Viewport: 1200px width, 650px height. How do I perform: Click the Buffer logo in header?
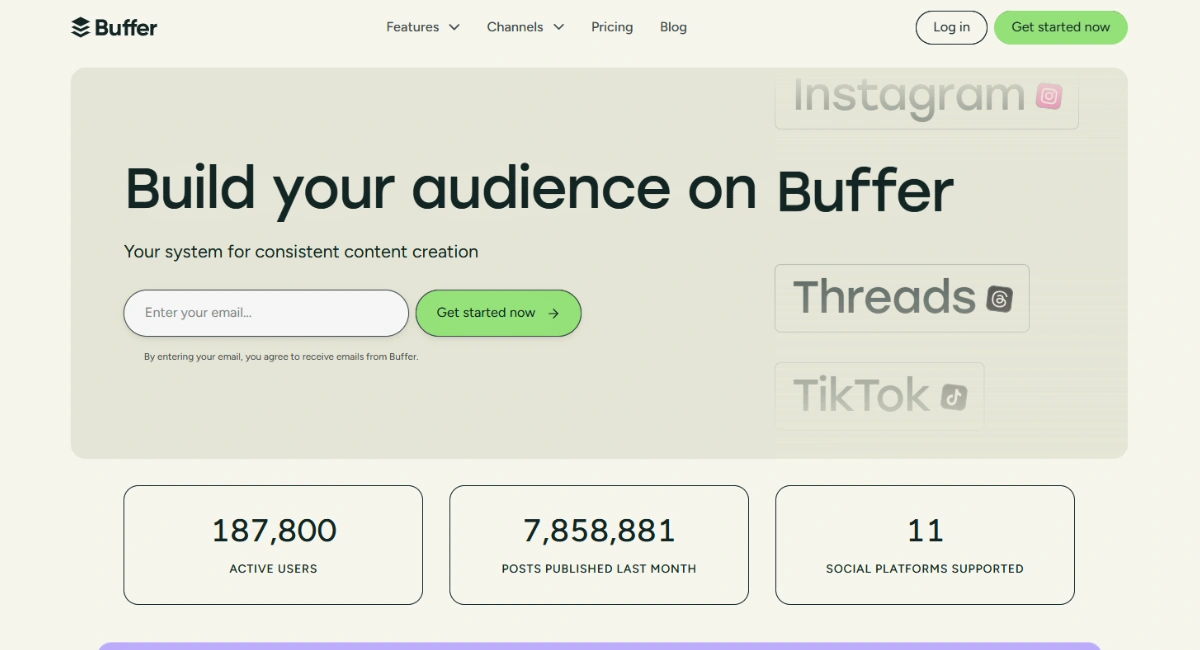(x=114, y=27)
